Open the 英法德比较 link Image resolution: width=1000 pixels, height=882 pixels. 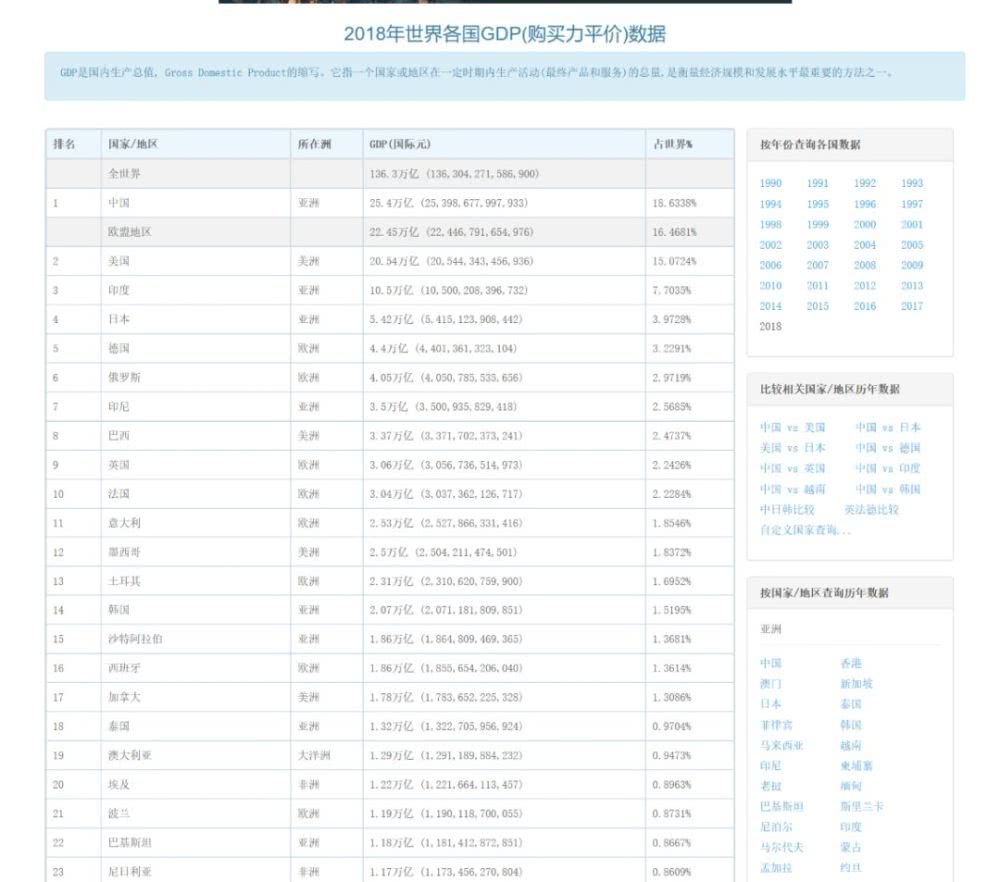[871, 510]
